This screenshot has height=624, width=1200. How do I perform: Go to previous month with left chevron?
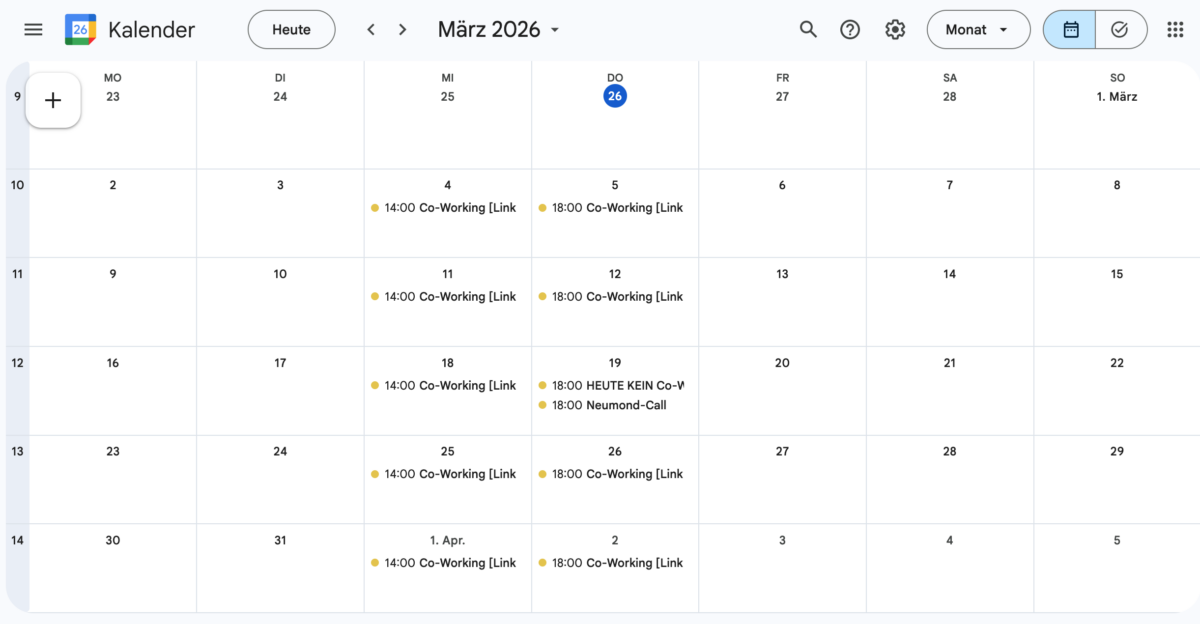point(371,30)
